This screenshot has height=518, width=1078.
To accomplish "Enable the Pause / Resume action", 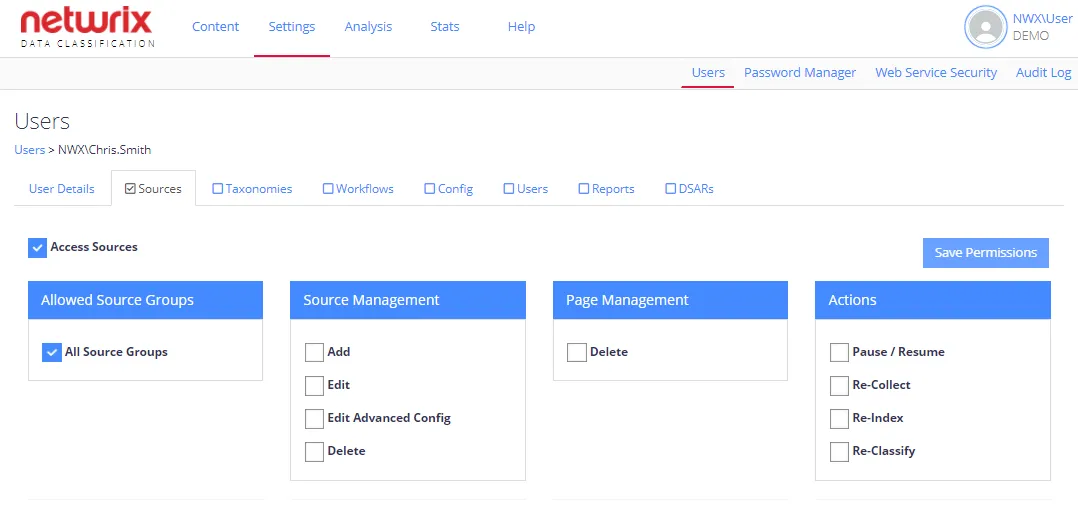I will 839,352.
